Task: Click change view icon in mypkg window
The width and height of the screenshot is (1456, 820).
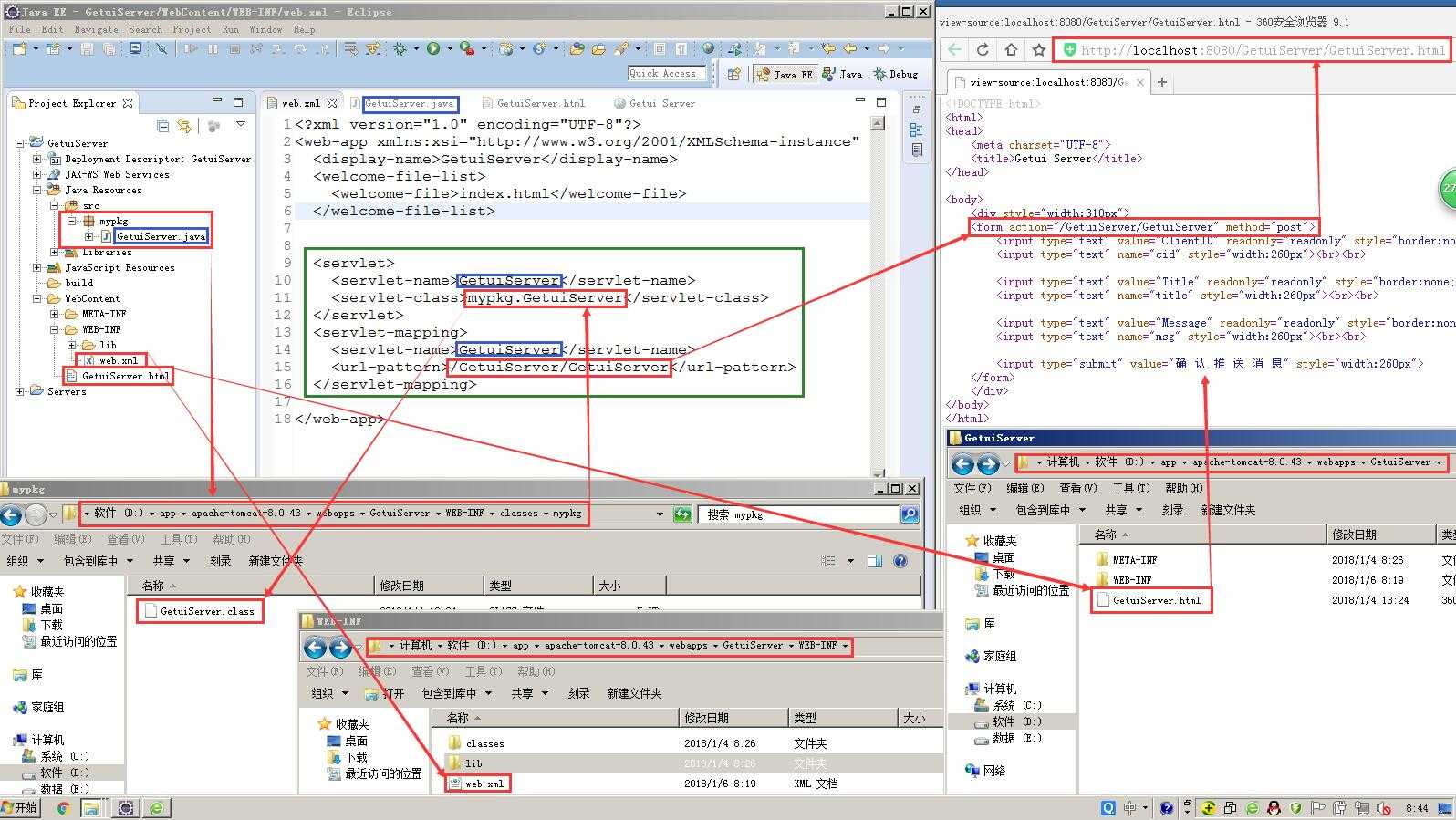Action: [828, 561]
